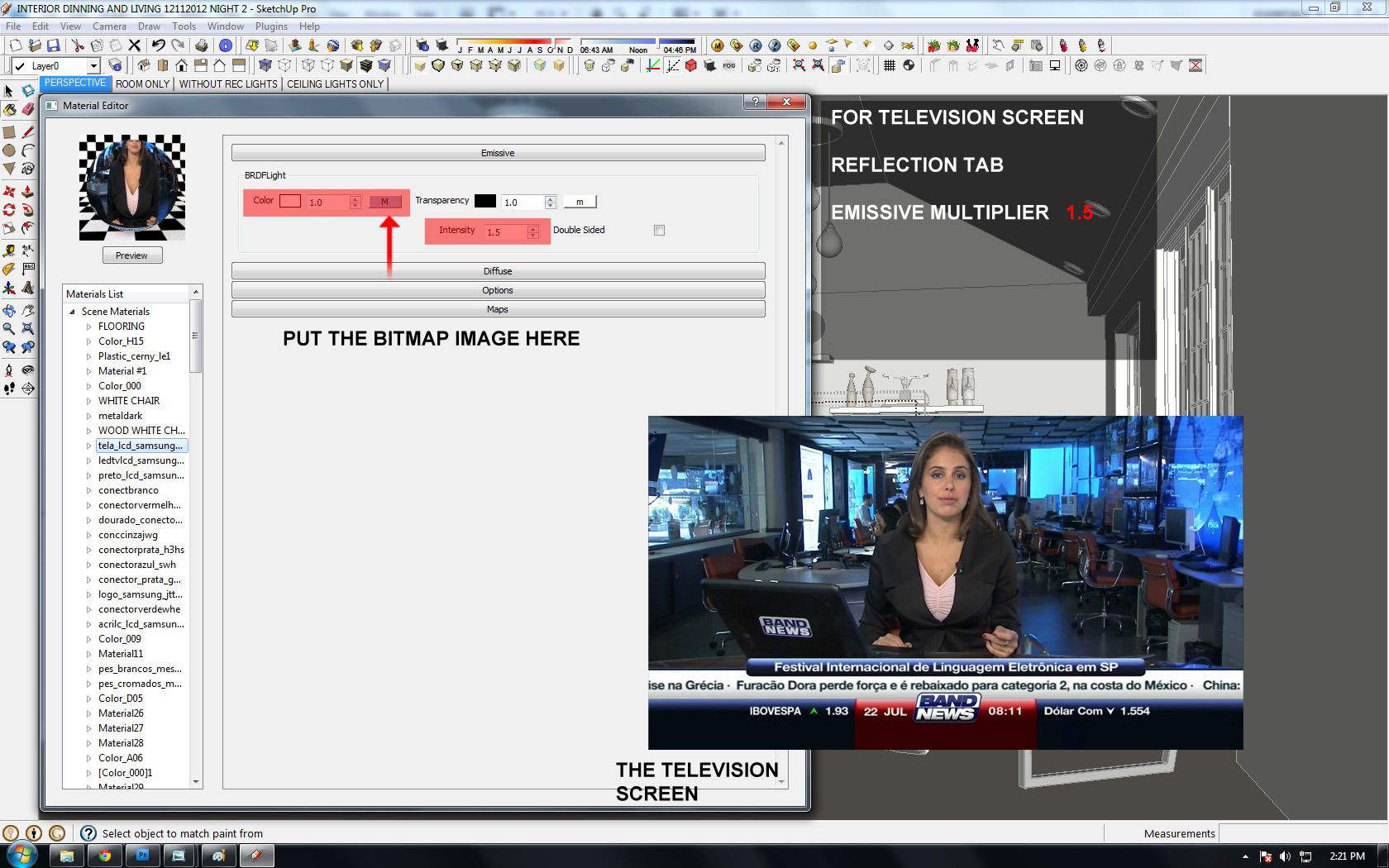Select the Eraser tool
Viewport: 1389px width, 868px height.
tap(28, 109)
